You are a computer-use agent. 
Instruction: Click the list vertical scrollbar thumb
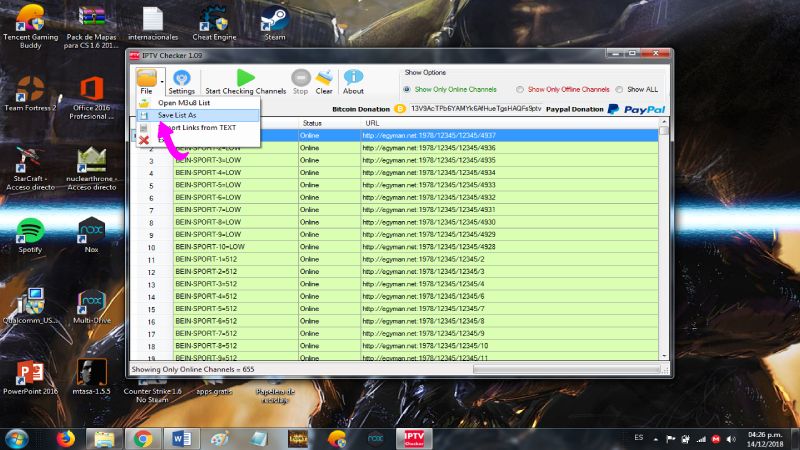664,131
